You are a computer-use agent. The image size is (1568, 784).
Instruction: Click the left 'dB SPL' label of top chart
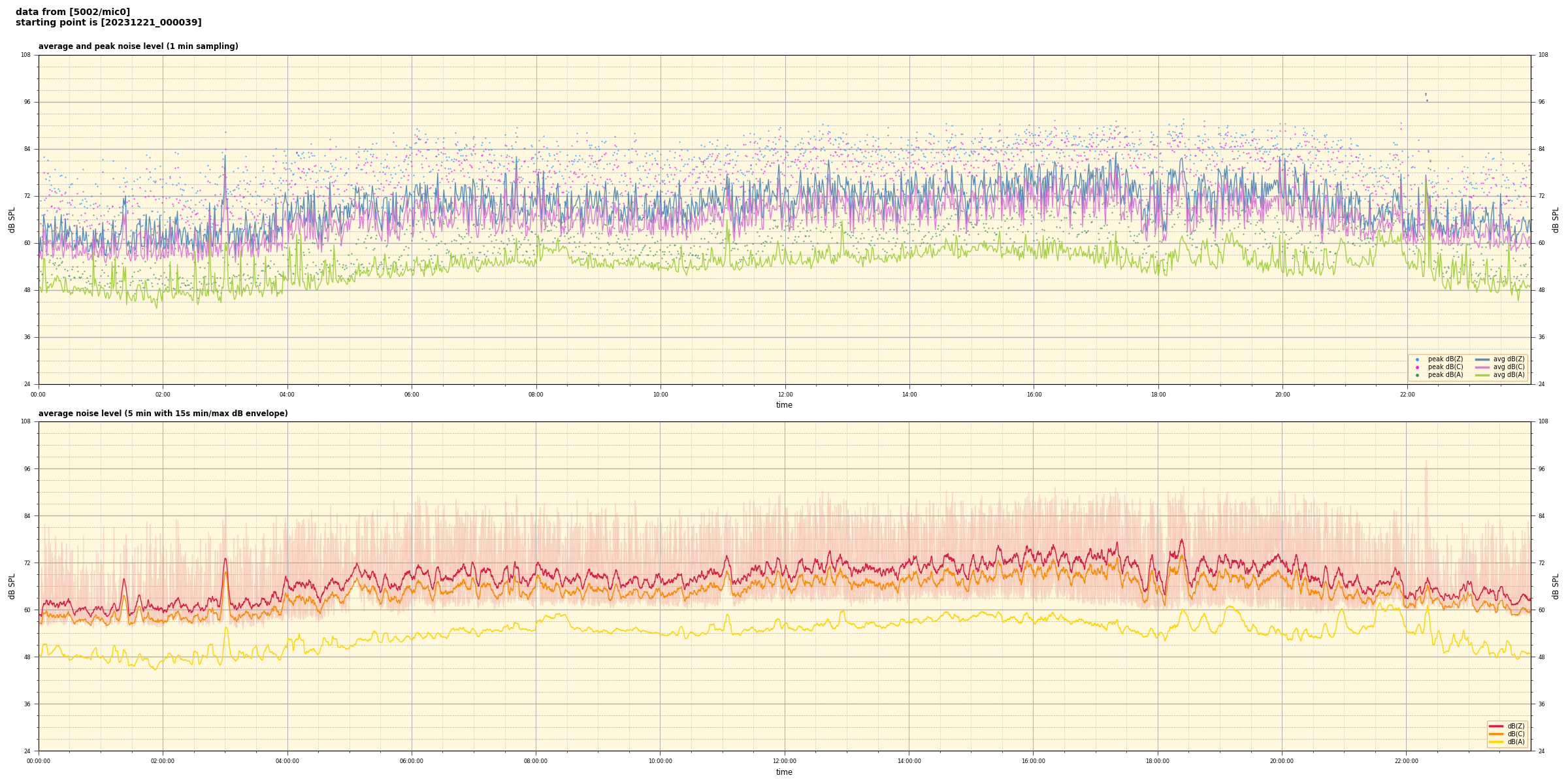coord(12,220)
